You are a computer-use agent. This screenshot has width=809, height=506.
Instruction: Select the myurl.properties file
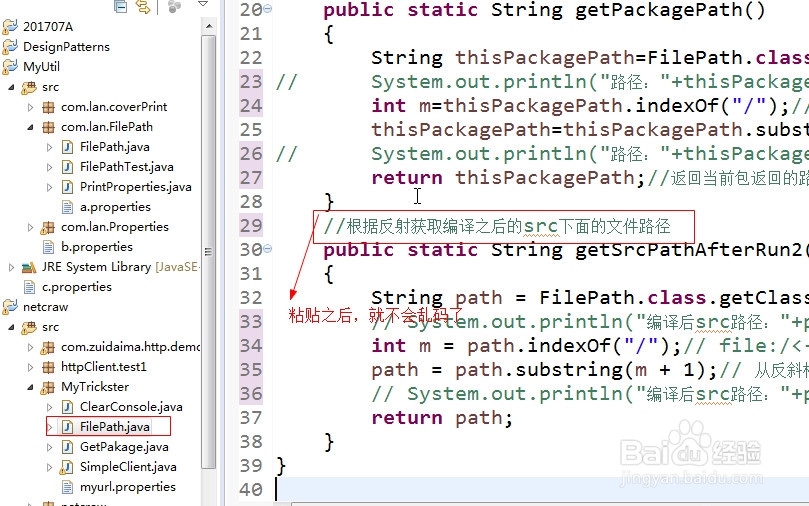[127, 487]
